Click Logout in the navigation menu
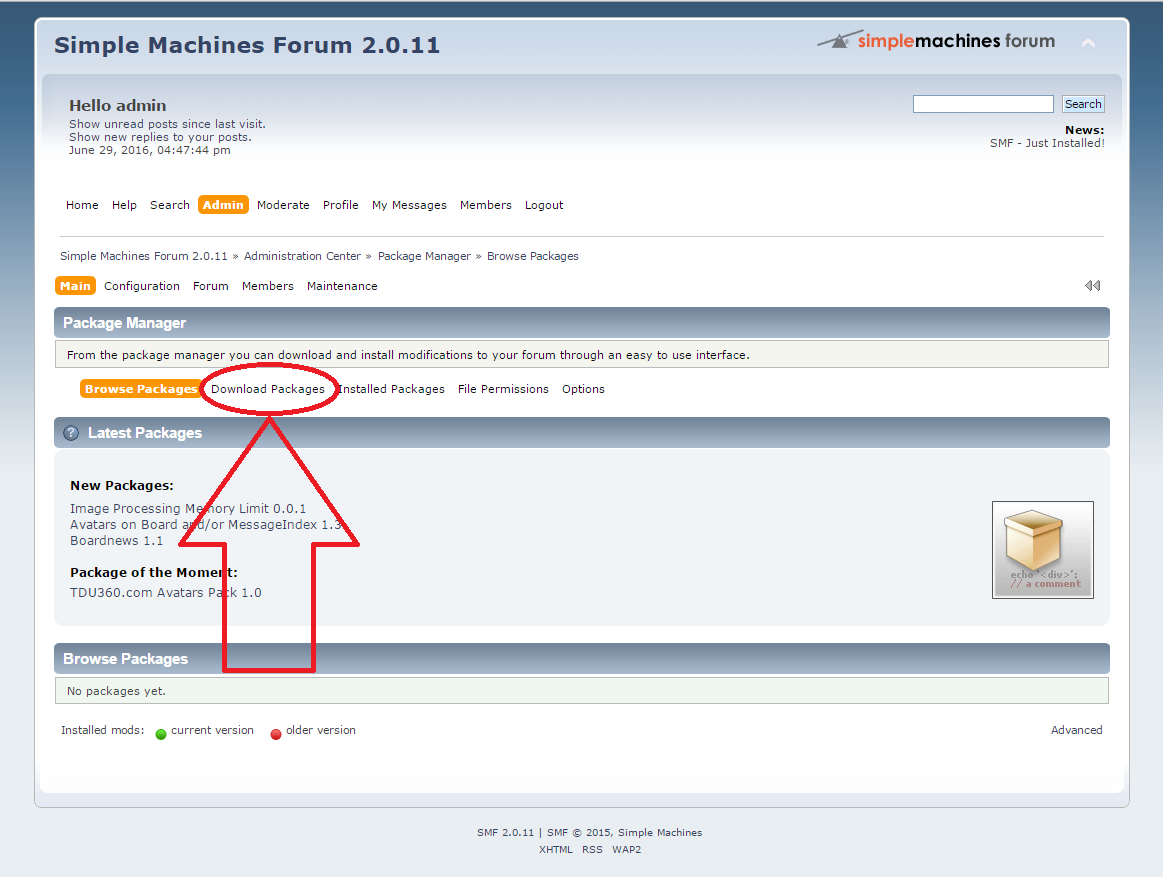1163x877 pixels. [x=544, y=204]
